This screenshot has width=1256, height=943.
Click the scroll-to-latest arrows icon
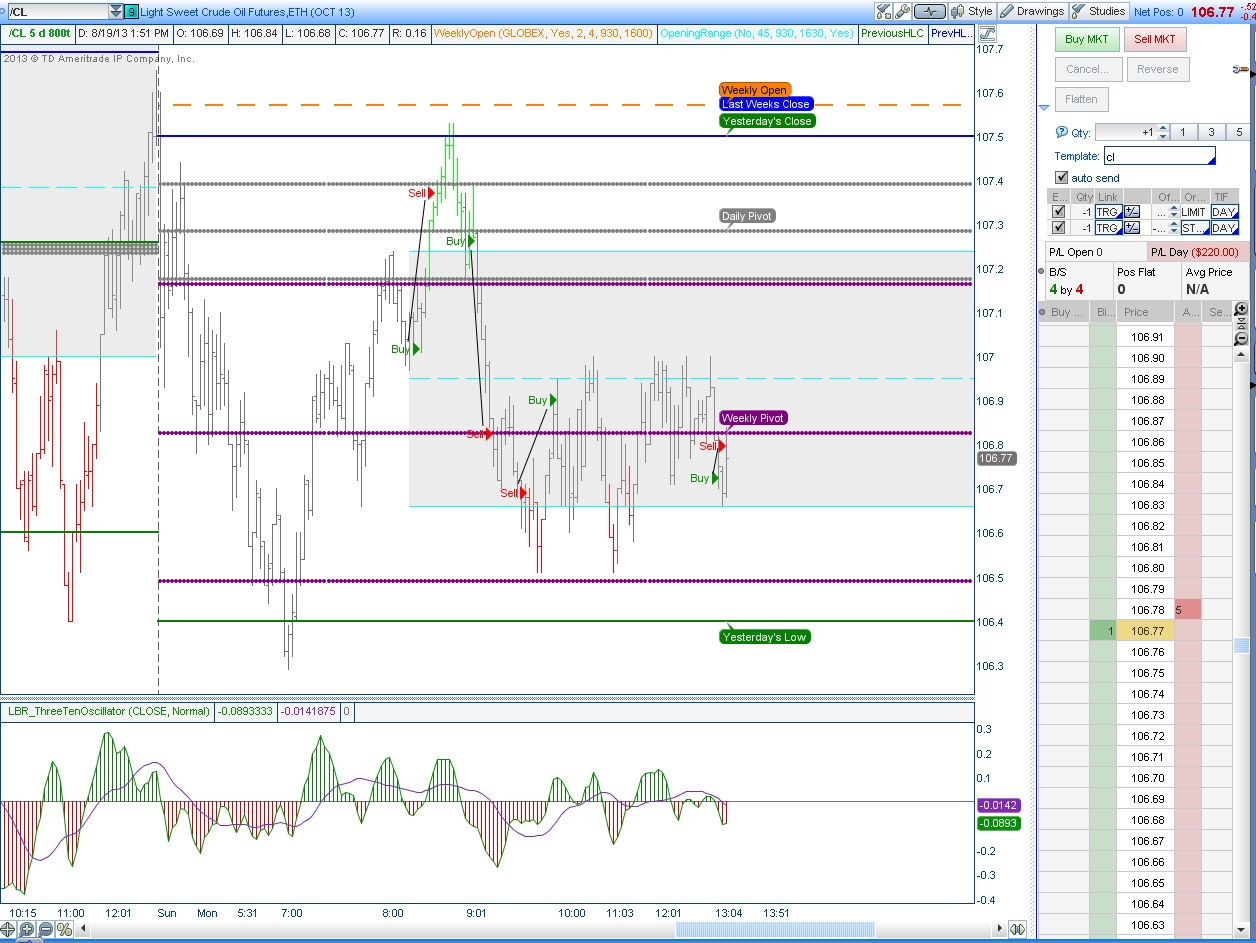[x=1016, y=930]
